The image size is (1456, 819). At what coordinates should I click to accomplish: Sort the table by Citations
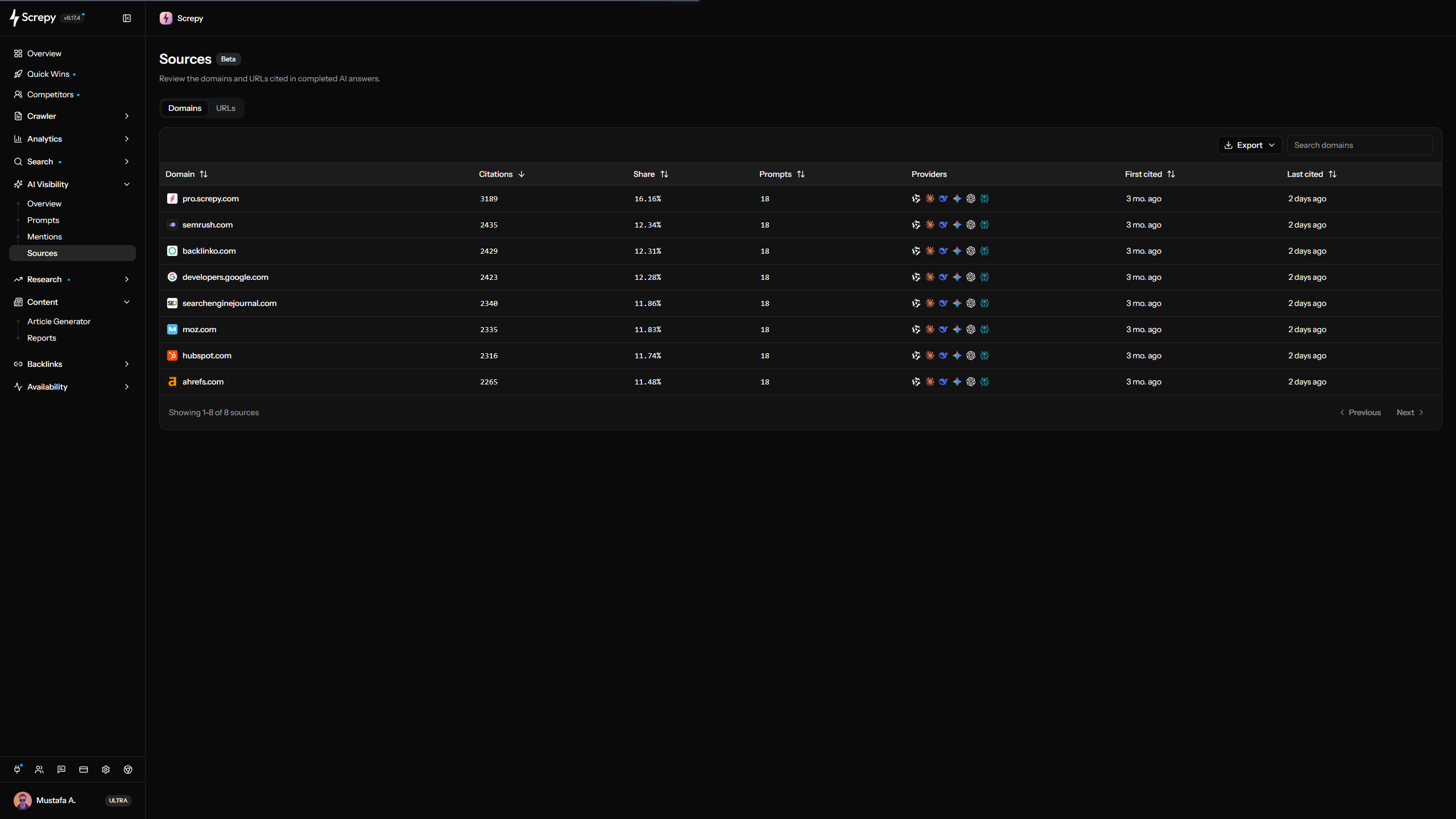(502, 174)
